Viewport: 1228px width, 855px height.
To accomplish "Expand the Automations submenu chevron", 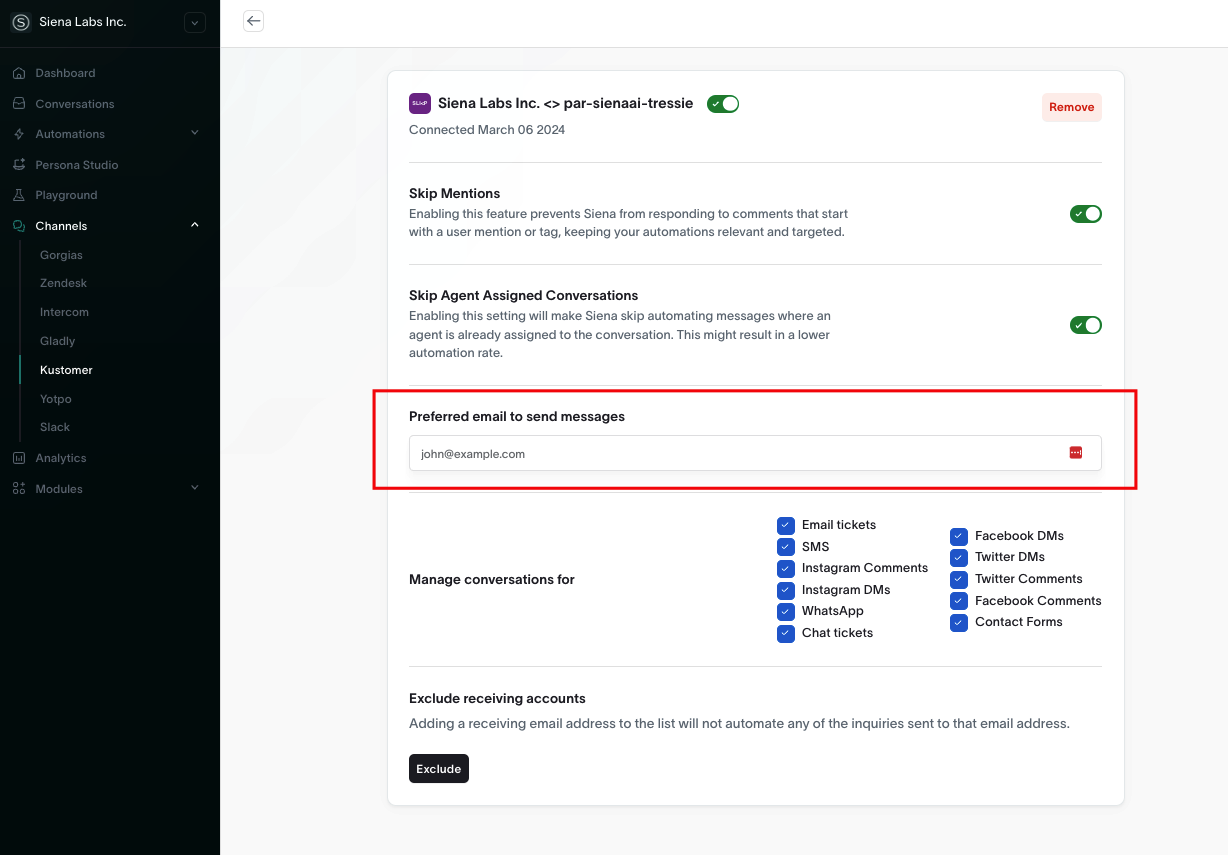I will (195, 133).
